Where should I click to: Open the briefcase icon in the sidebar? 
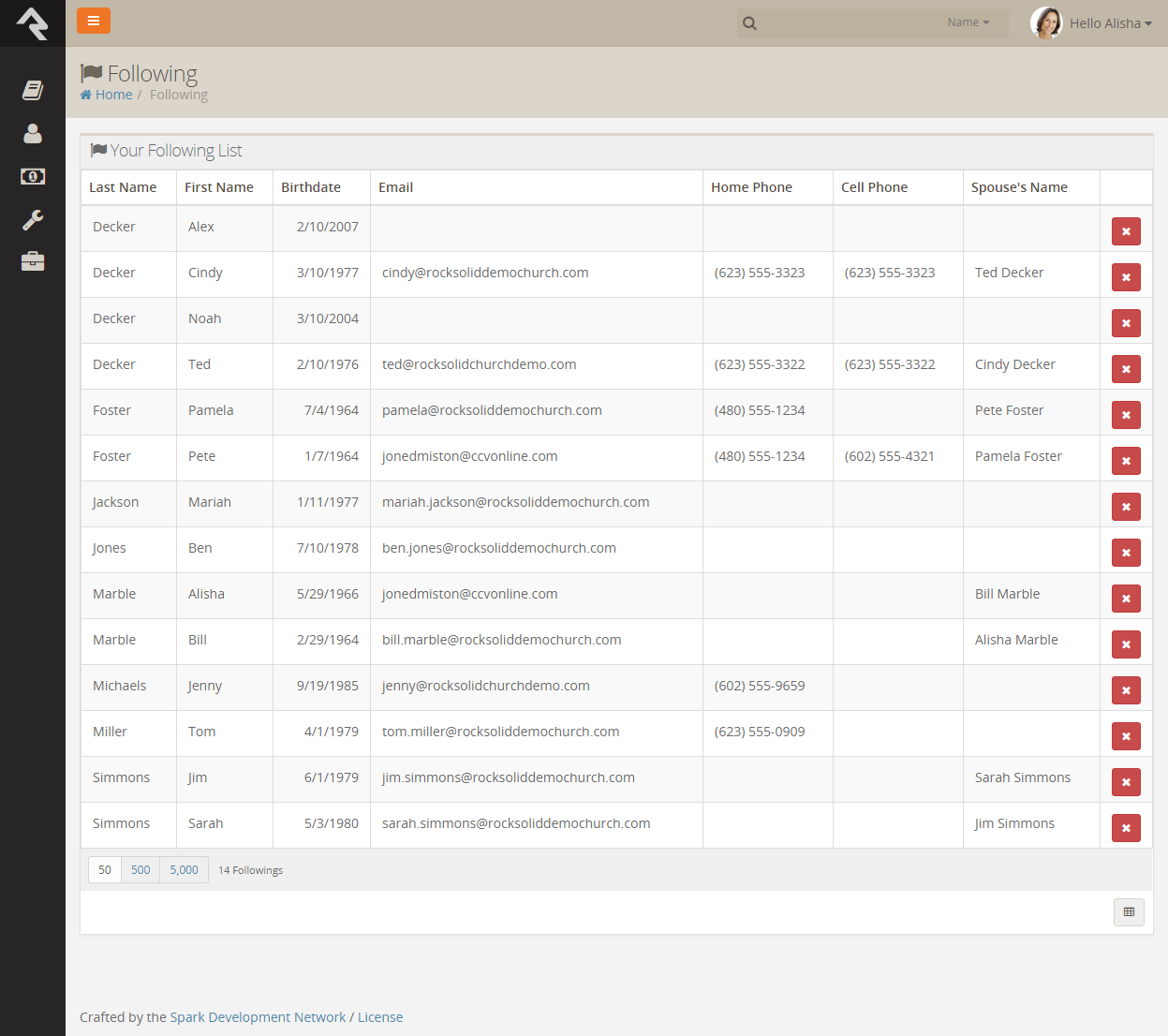point(33,261)
